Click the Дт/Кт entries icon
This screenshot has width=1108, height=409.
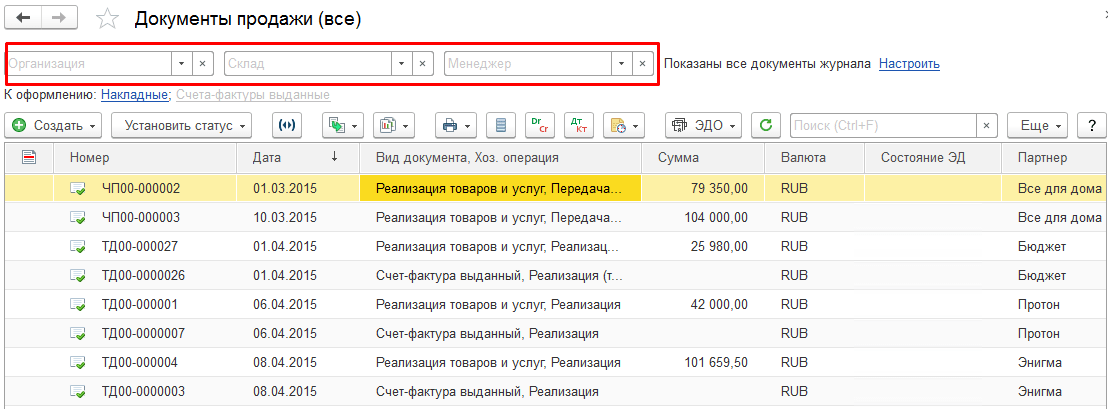click(578, 126)
